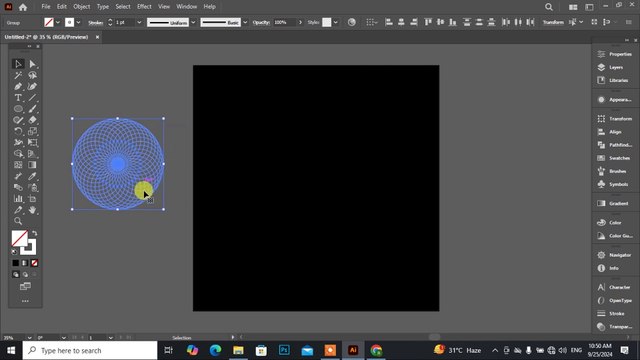Image resolution: width=640 pixels, height=360 pixels.
Task: Select the Column Graph tool
Action: tap(18, 199)
